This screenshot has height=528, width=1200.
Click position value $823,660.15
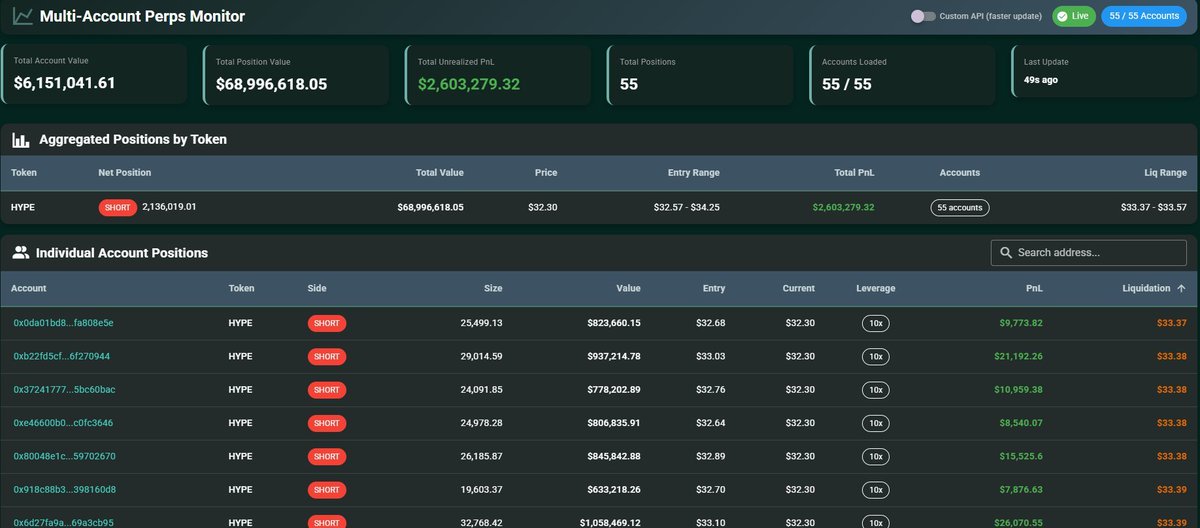coord(614,323)
